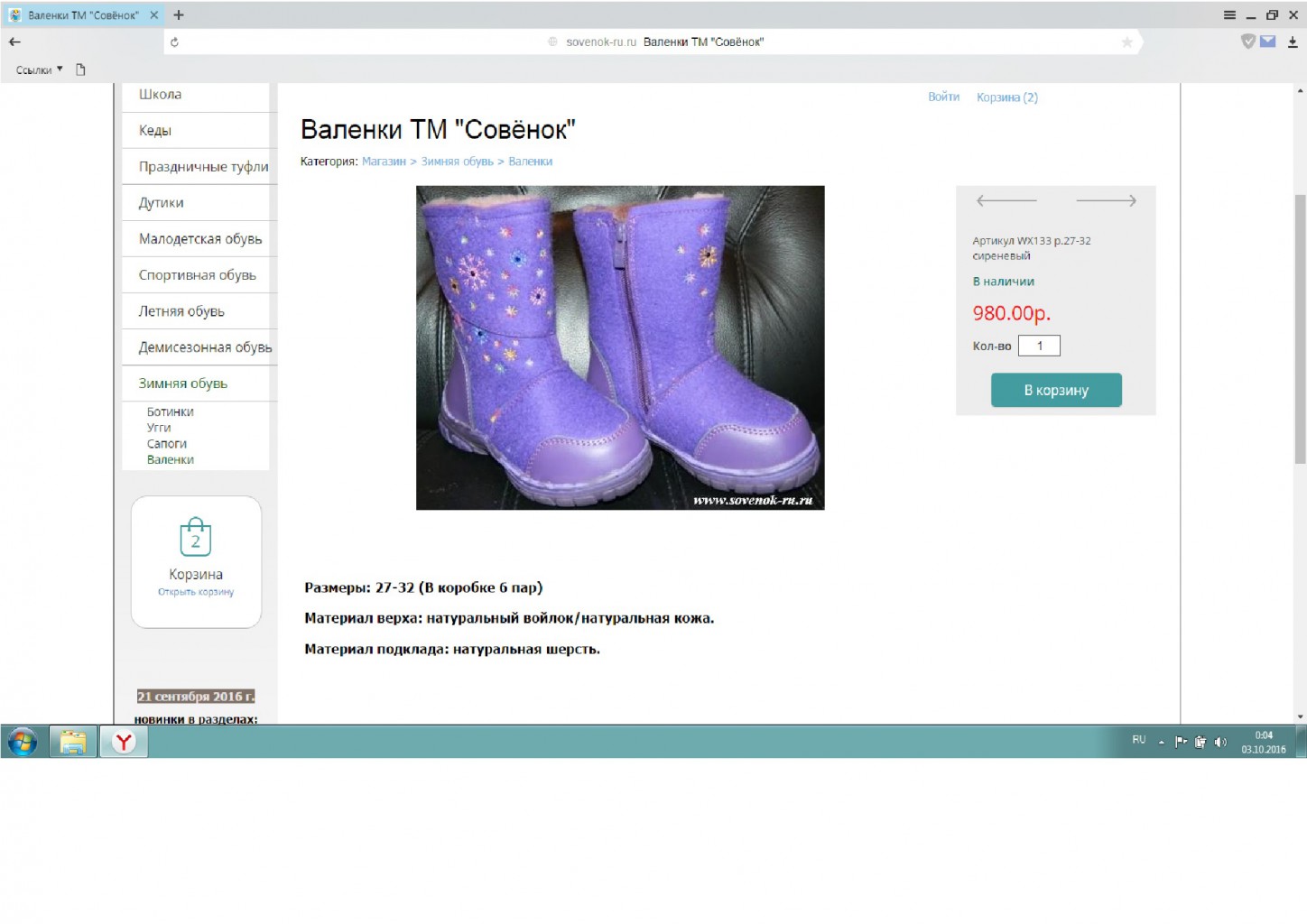Open the Windows Start menu
Image resolution: width=1307 pixels, height=924 pixels.
[x=23, y=742]
